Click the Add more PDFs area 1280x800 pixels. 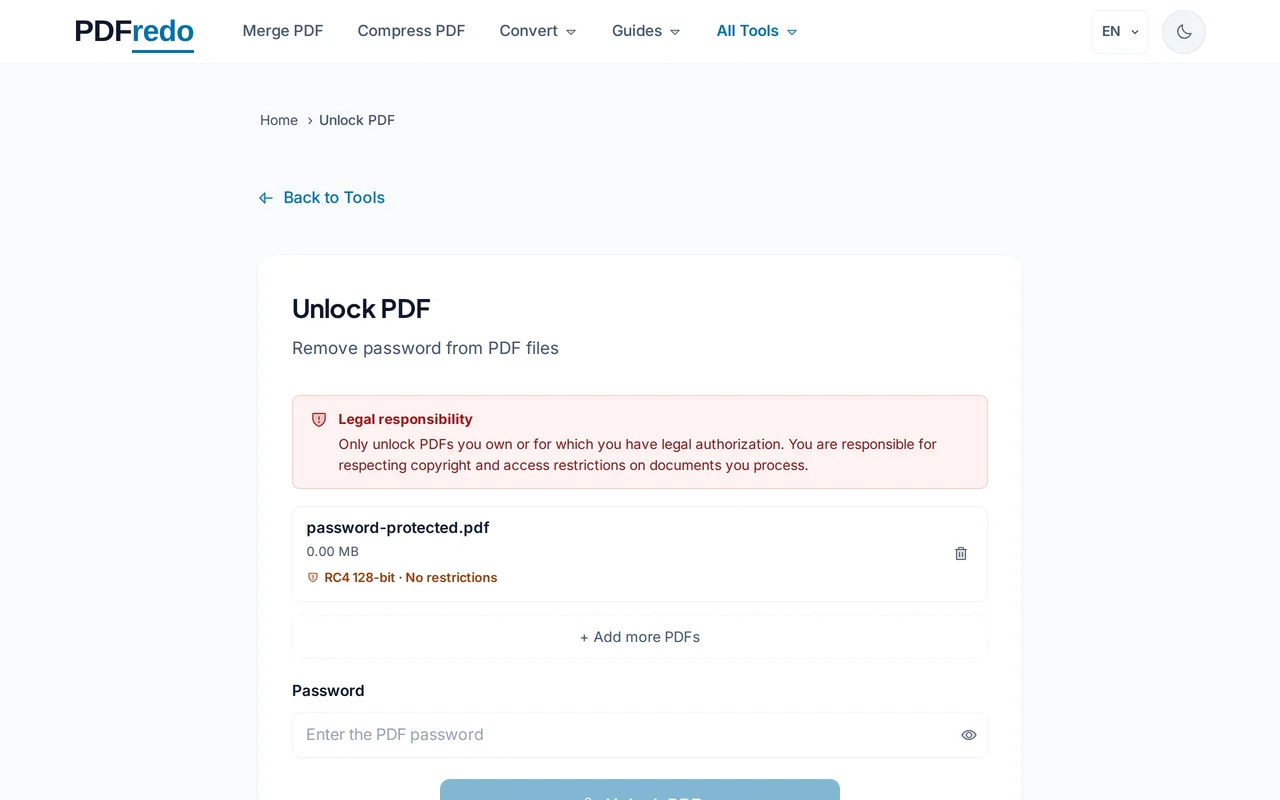tap(639, 637)
